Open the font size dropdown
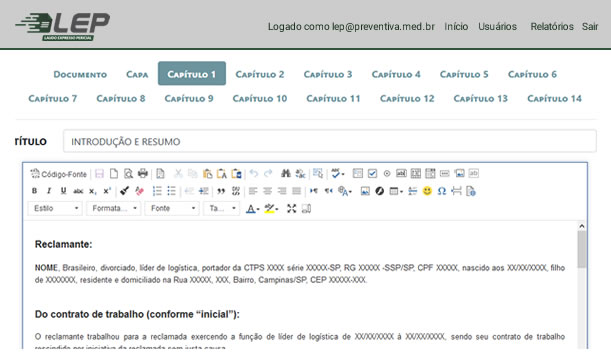Viewport: 611px width, 364px height. tap(221, 209)
